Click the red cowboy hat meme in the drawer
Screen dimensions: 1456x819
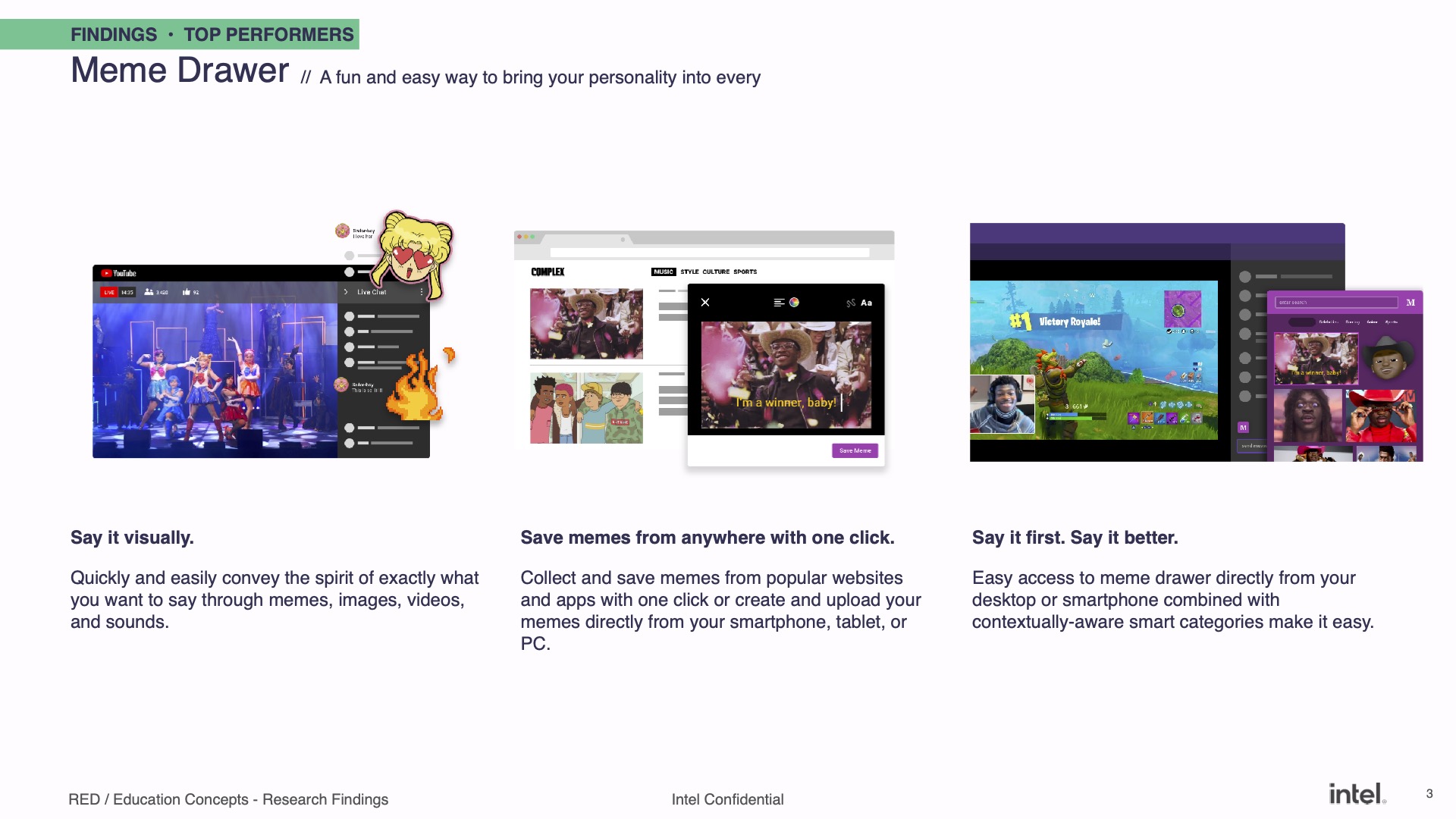coord(1381,416)
